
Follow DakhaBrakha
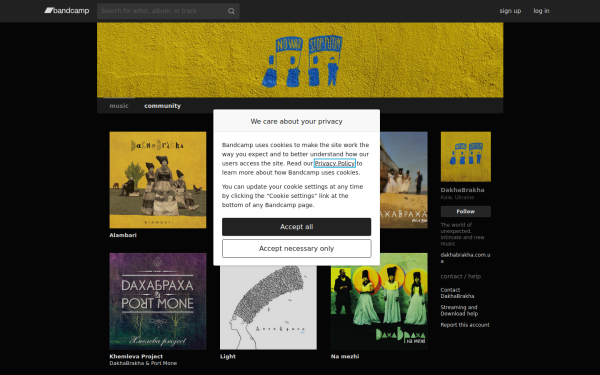pyautogui.click(x=466, y=211)
